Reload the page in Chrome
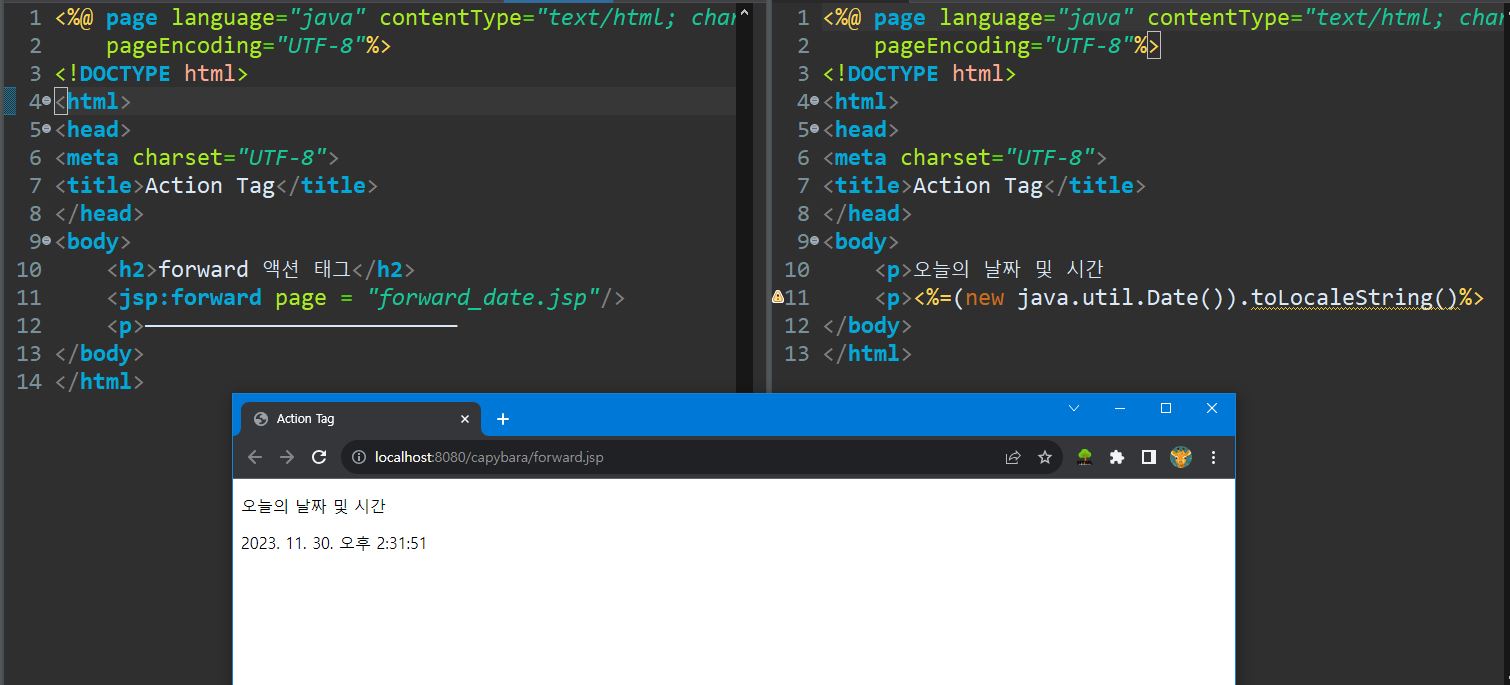 coord(319,457)
